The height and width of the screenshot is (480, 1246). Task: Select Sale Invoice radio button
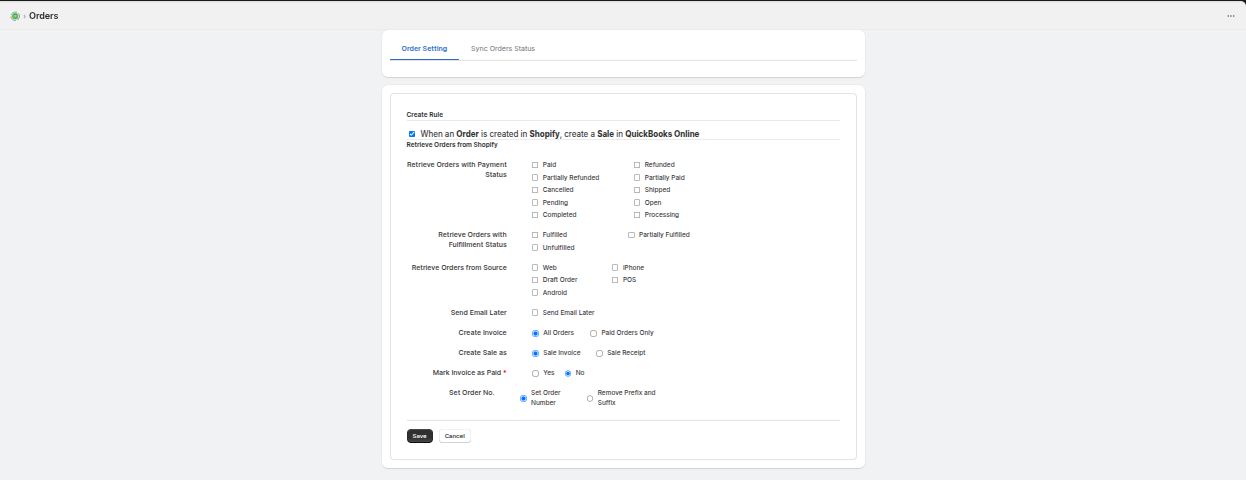[x=536, y=352]
